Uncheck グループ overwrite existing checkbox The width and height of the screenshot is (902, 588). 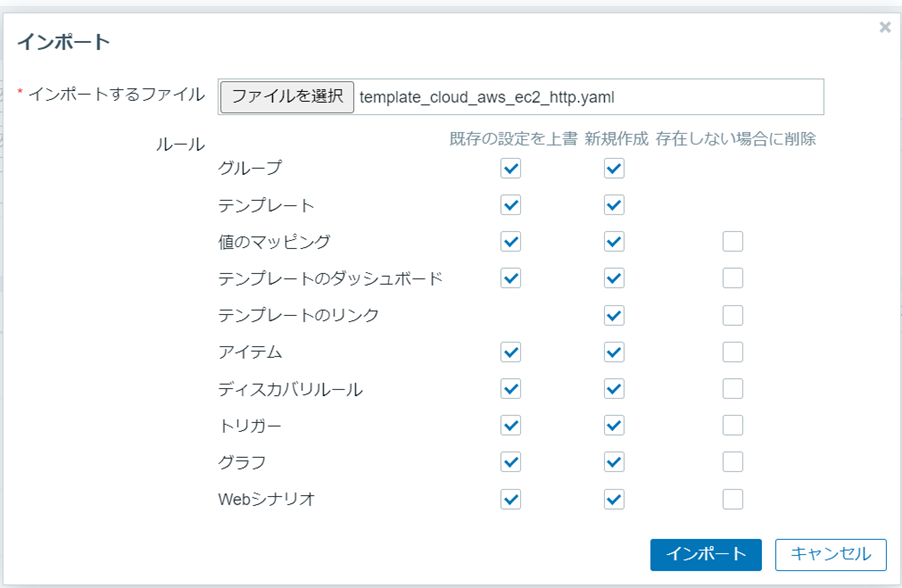(x=511, y=168)
